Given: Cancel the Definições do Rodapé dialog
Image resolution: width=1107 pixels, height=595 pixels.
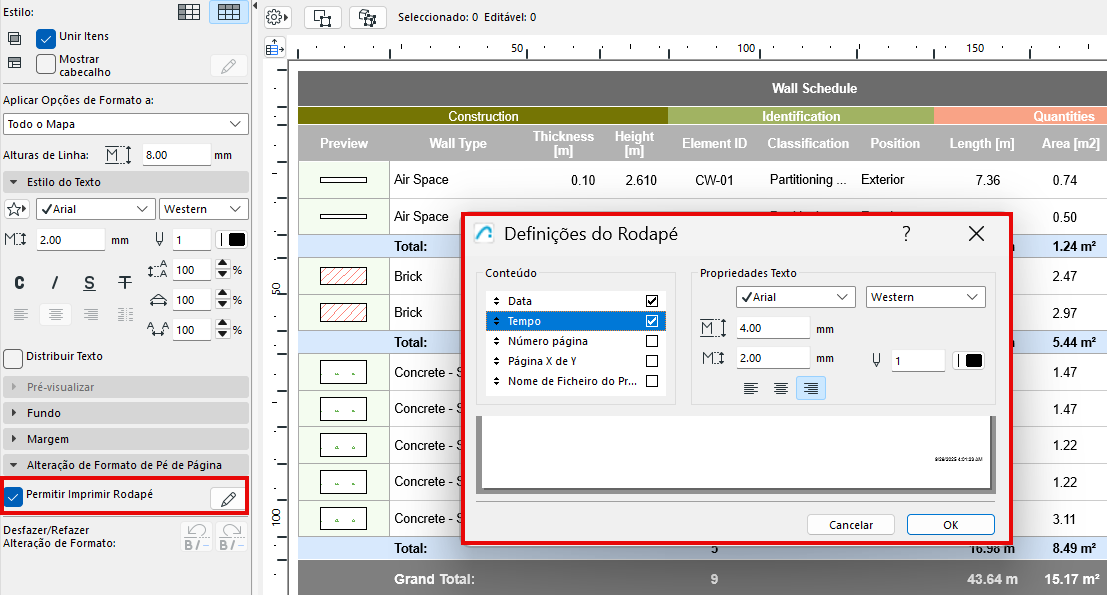Looking at the screenshot, I should [x=851, y=524].
